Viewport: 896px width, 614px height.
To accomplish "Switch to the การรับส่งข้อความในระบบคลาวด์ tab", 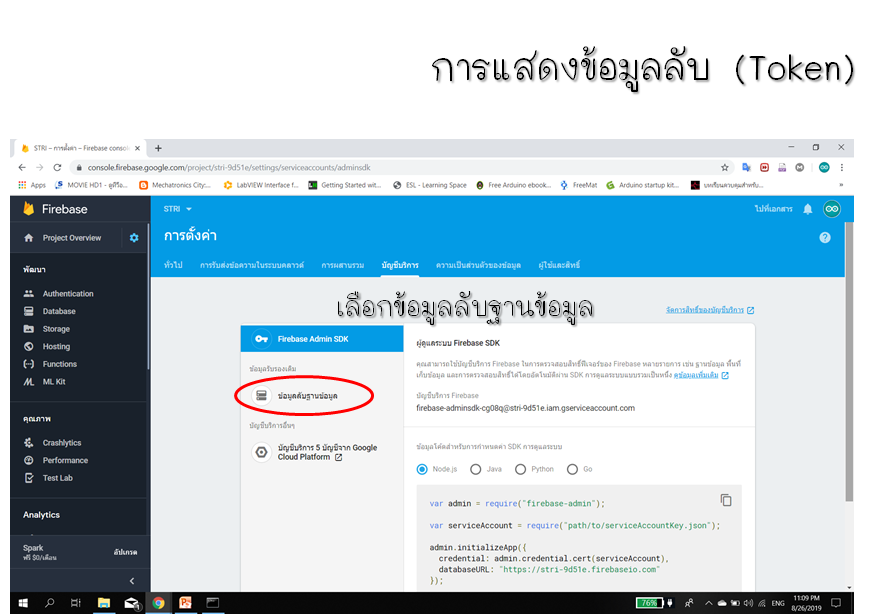I will point(251,265).
